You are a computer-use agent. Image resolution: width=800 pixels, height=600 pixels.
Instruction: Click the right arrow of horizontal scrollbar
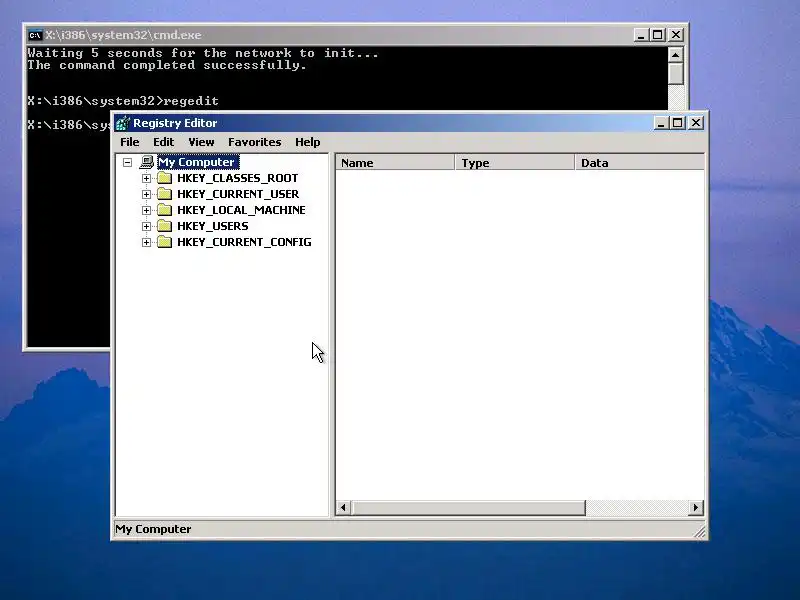tap(695, 508)
